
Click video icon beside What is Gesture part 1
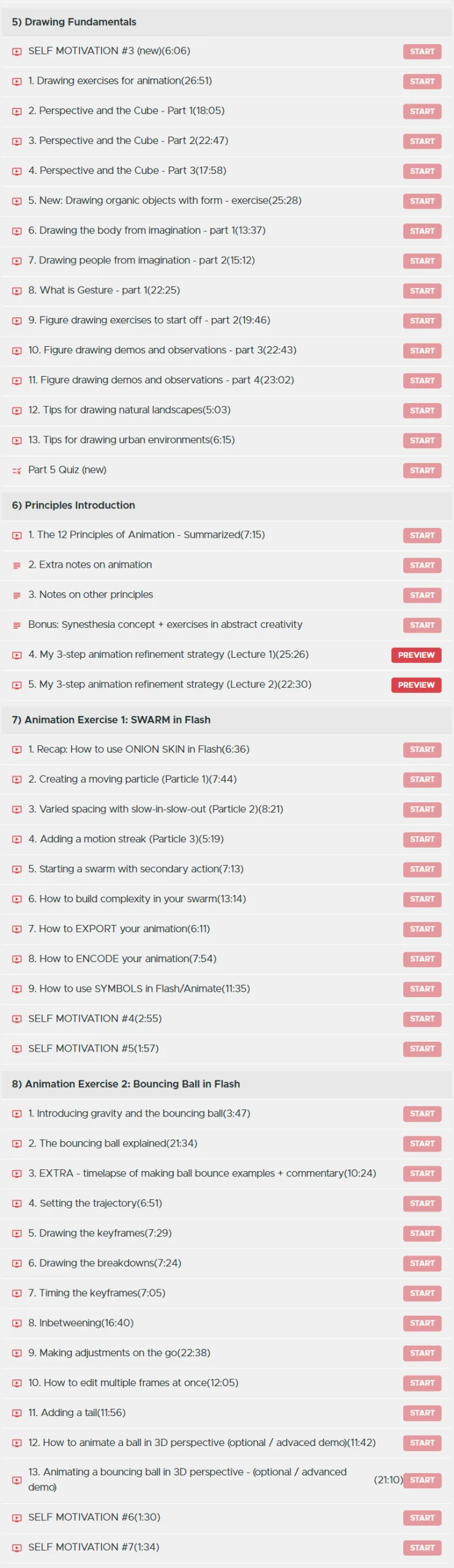(17, 292)
